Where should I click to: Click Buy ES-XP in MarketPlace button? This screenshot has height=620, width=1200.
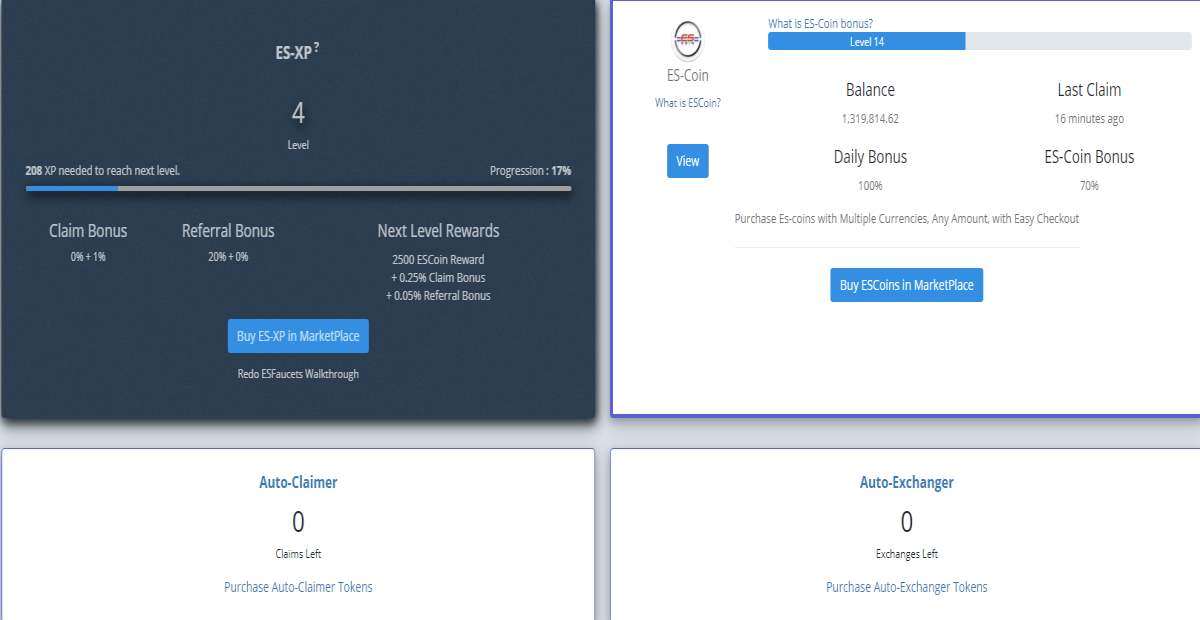(298, 336)
